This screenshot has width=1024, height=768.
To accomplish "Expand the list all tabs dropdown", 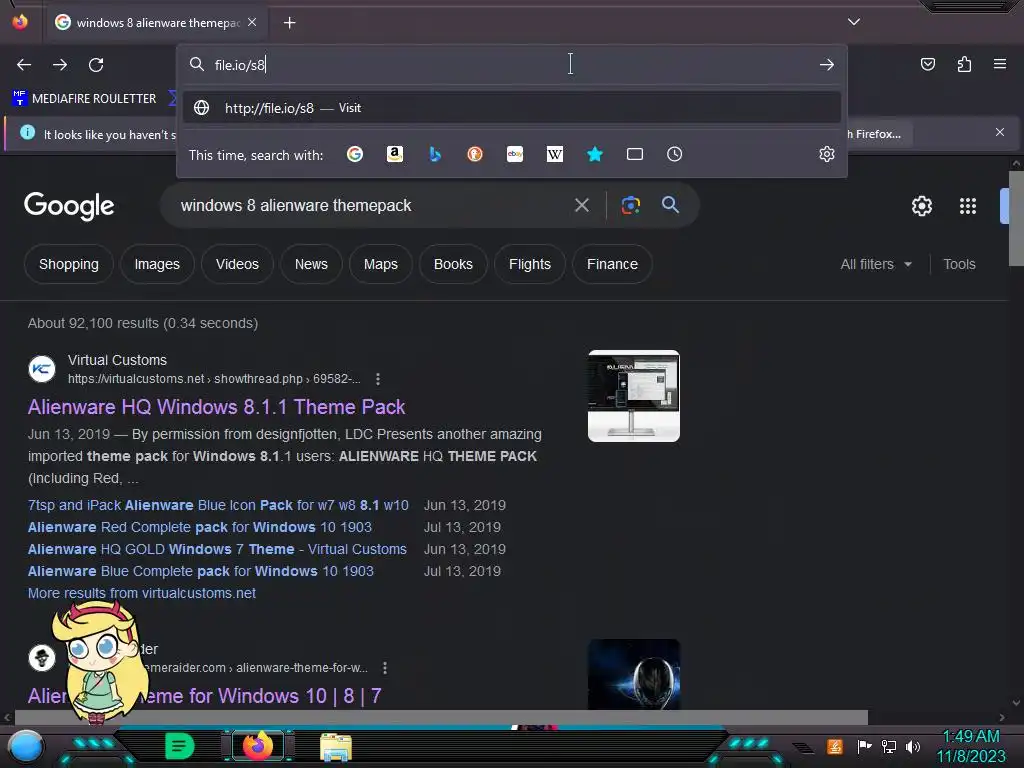I will pyautogui.click(x=854, y=22).
